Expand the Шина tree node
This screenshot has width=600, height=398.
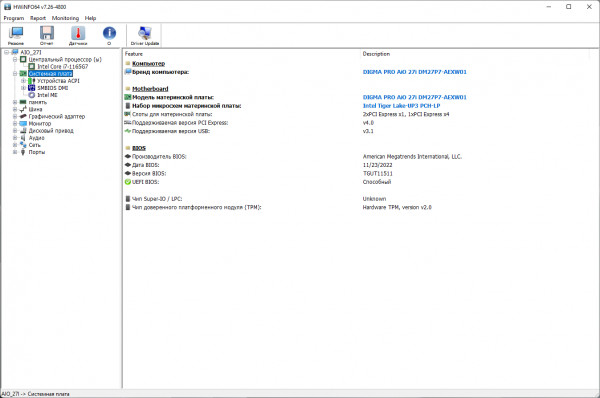coord(15,109)
